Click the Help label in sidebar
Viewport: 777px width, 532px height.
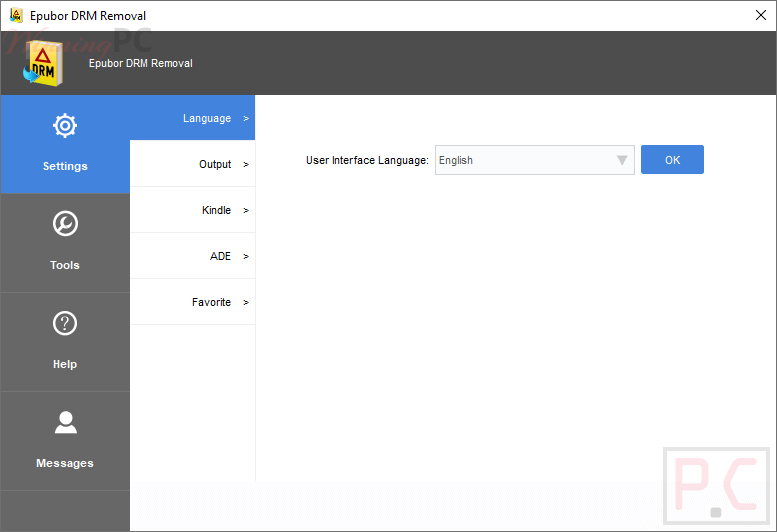(x=65, y=364)
